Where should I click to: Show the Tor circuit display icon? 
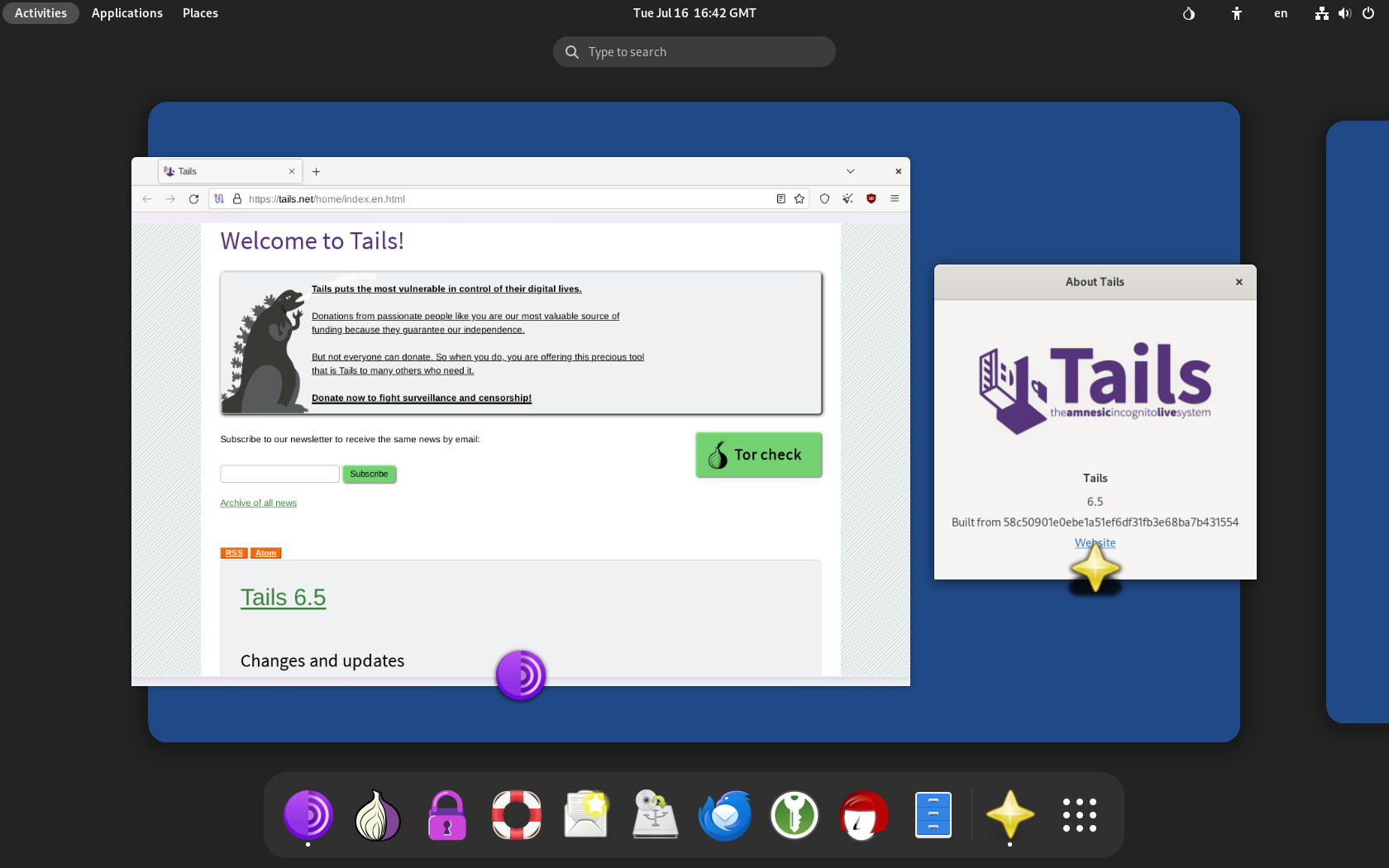pos(219,199)
